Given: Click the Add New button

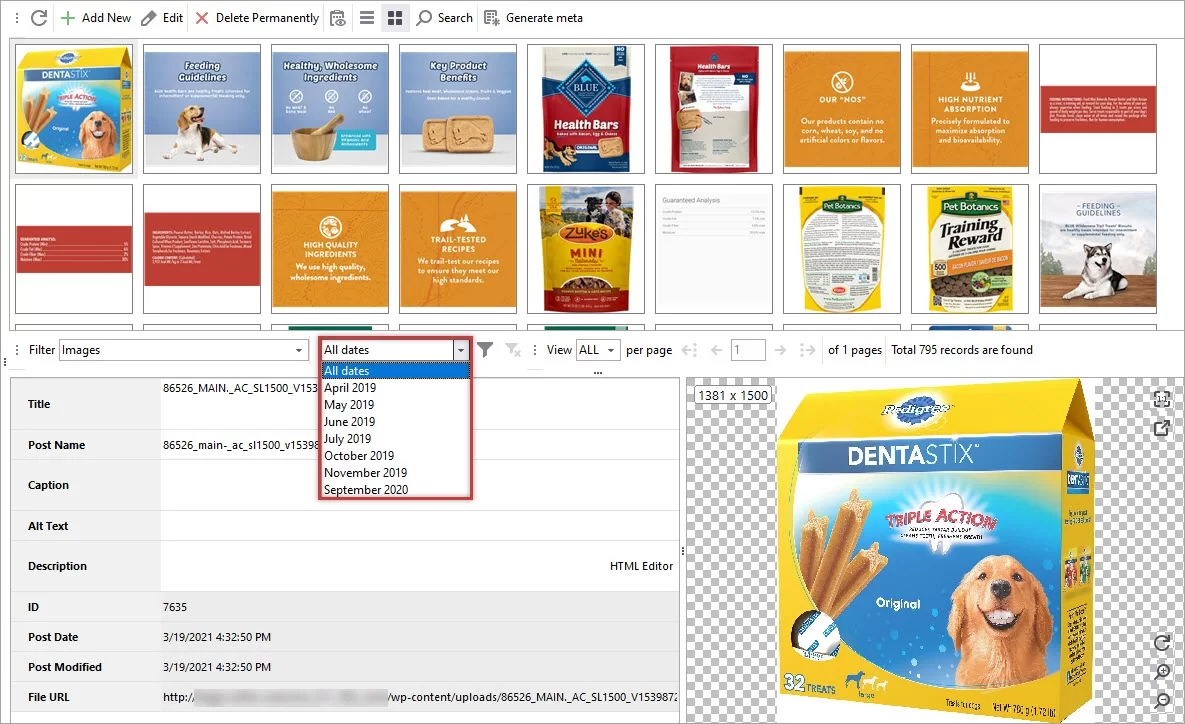Looking at the screenshot, I should [96, 17].
